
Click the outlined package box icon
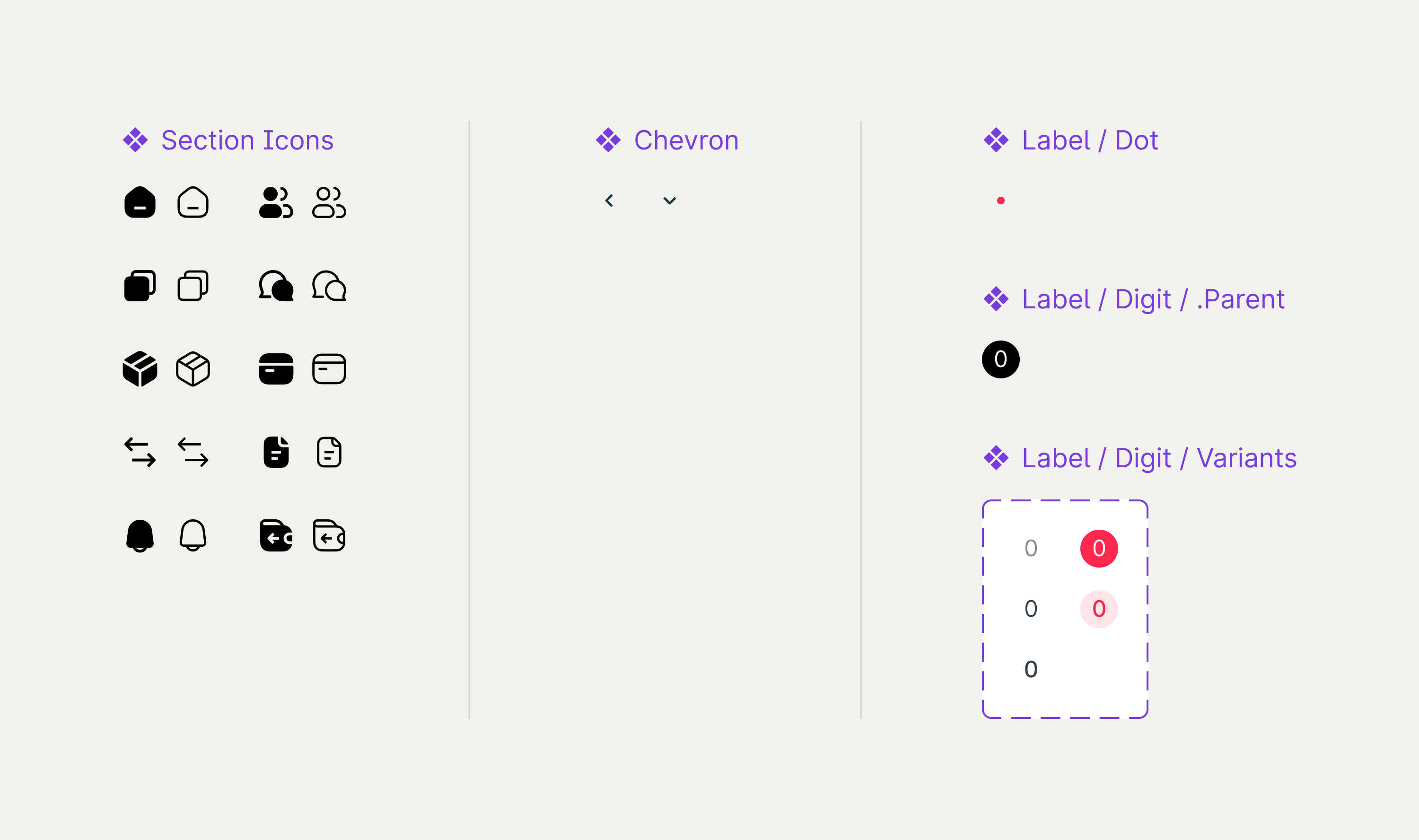(193, 368)
